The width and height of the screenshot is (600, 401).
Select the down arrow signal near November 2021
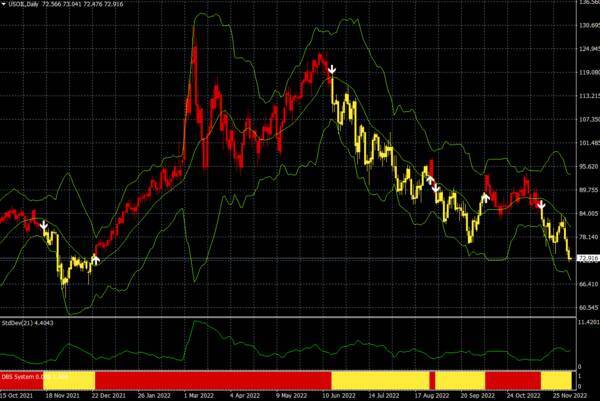point(44,226)
